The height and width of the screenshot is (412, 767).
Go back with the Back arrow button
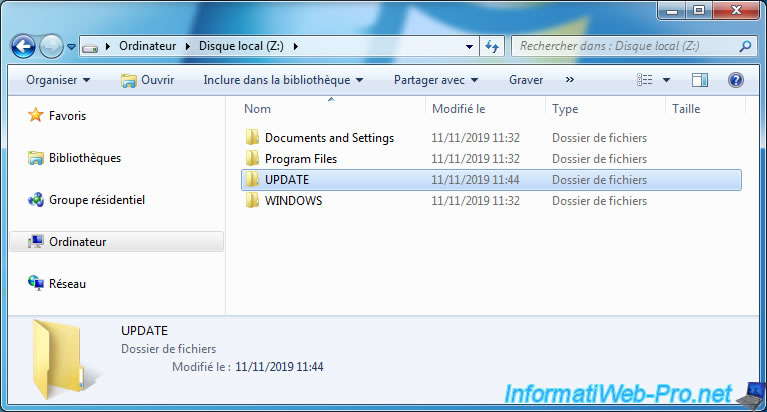23,47
